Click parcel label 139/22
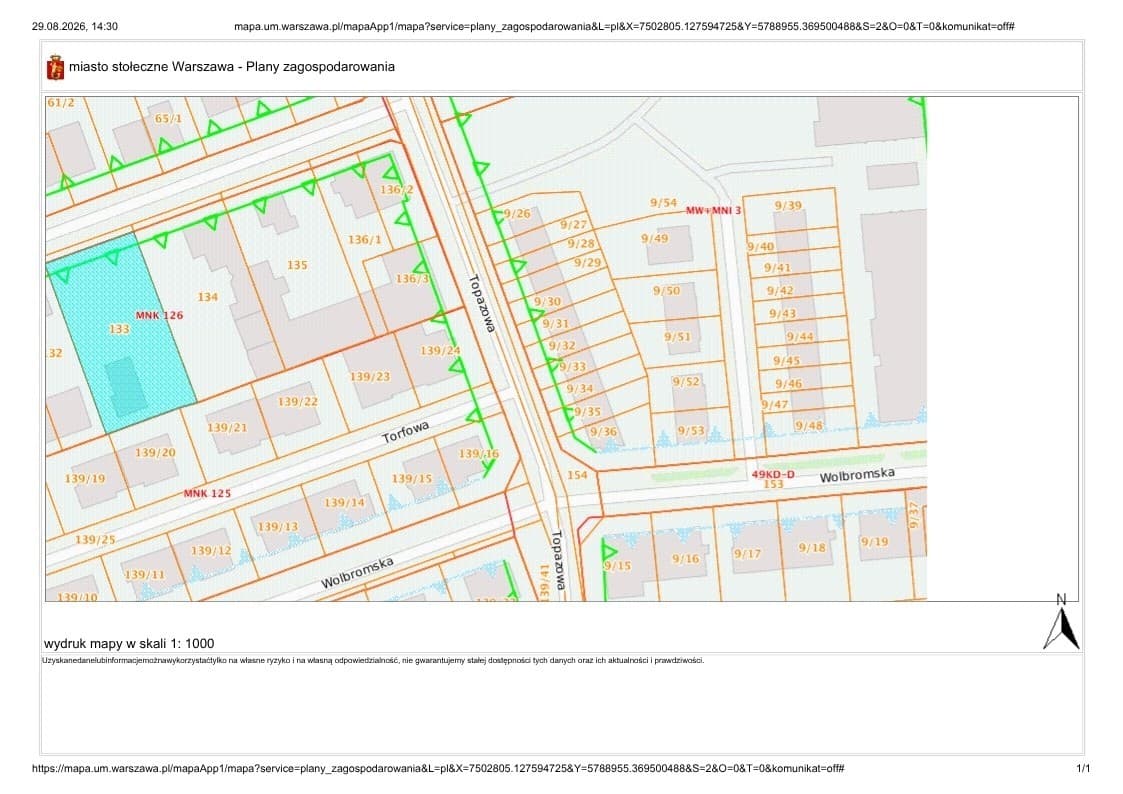 [298, 402]
